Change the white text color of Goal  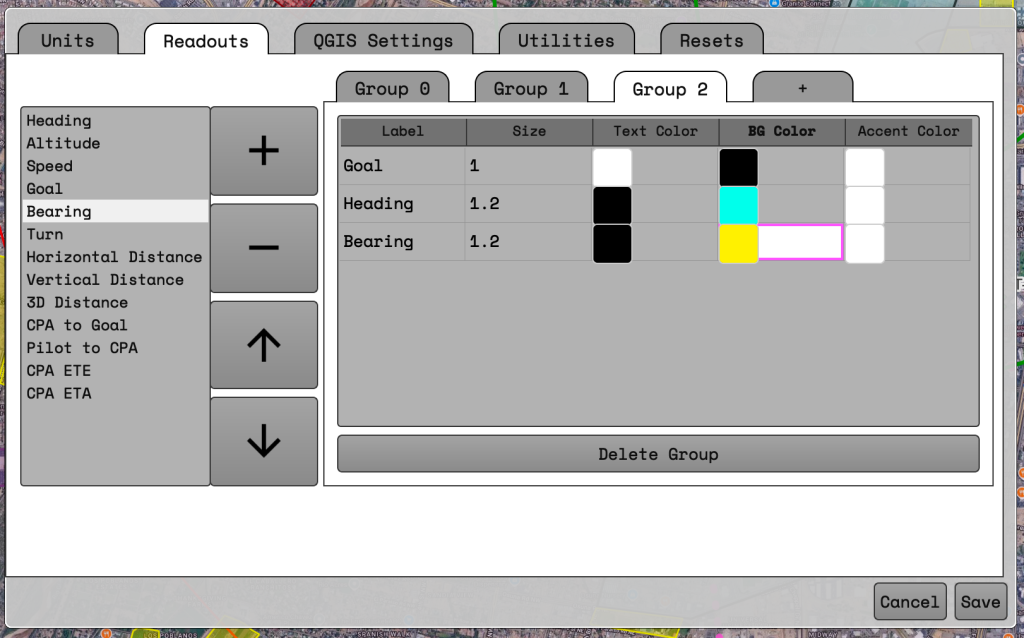point(612,167)
